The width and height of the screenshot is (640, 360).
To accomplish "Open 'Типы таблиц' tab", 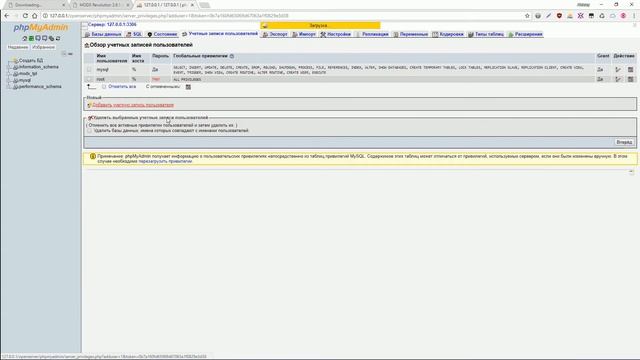I will coord(486,34).
